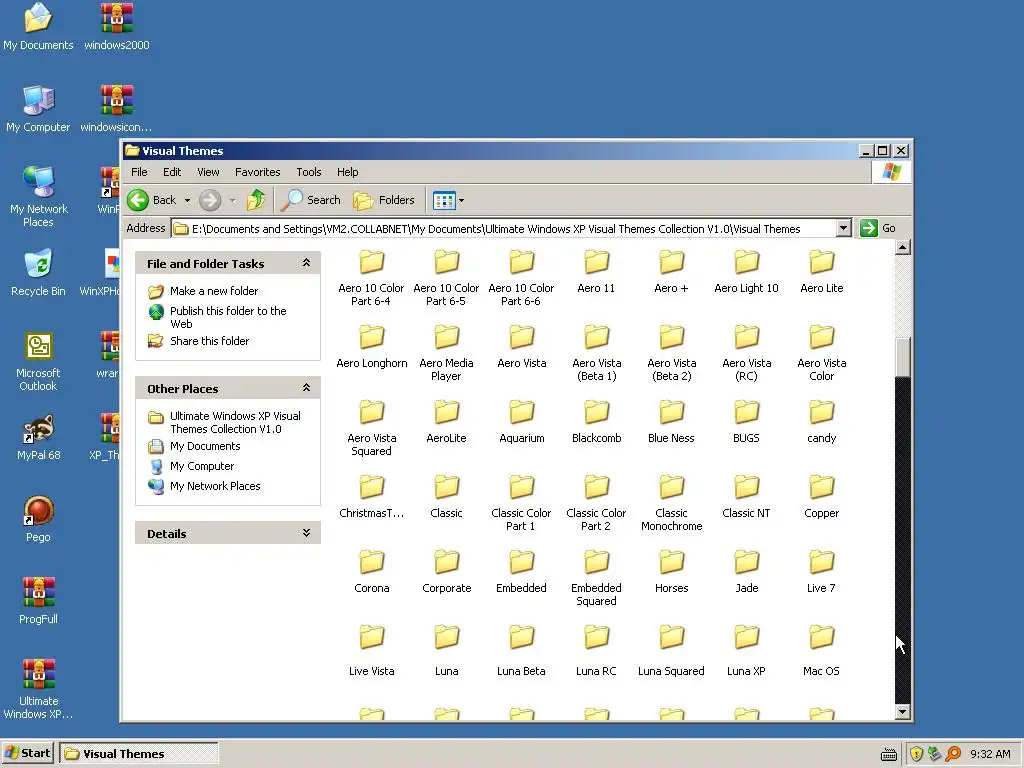Image resolution: width=1024 pixels, height=768 pixels.
Task: Select the Classic NT folder
Action: [x=746, y=498]
